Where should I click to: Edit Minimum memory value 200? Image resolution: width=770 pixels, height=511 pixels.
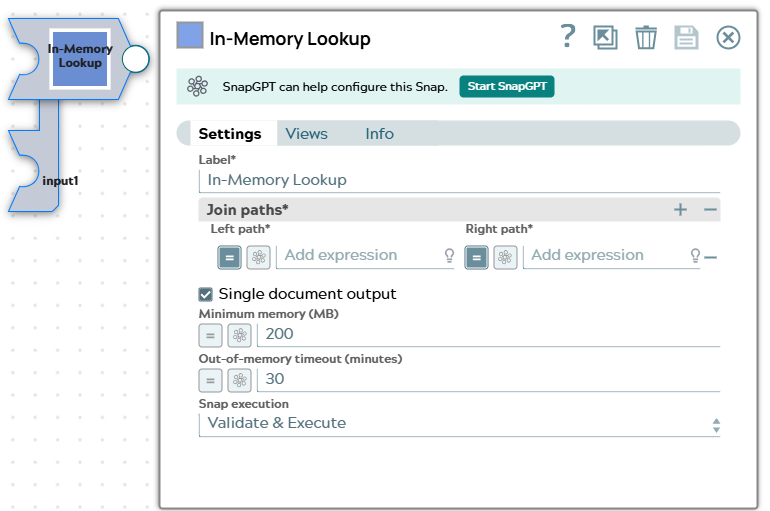point(489,334)
